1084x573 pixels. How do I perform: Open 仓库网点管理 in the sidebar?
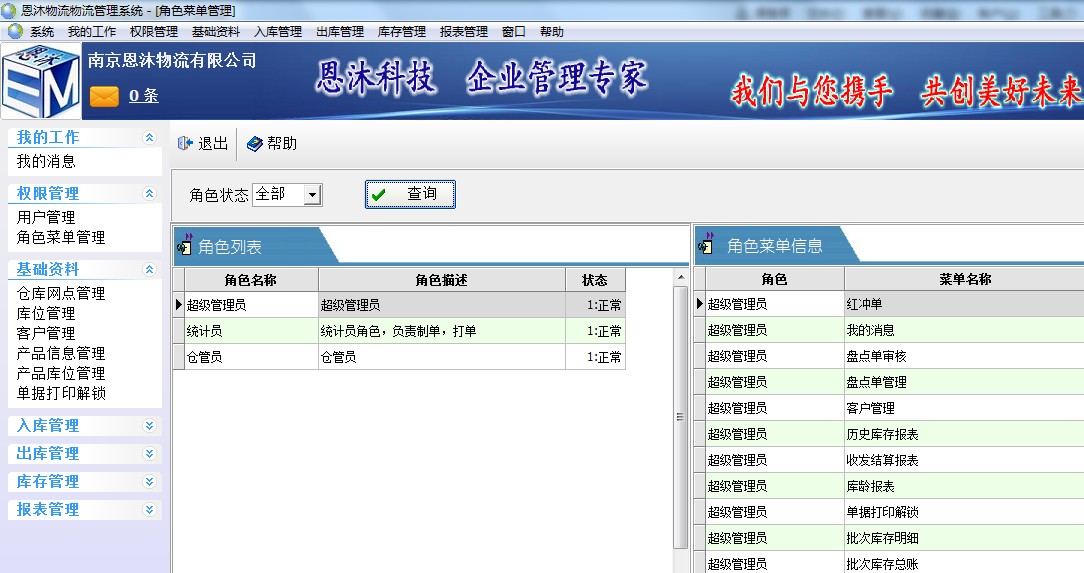point(61,293)
